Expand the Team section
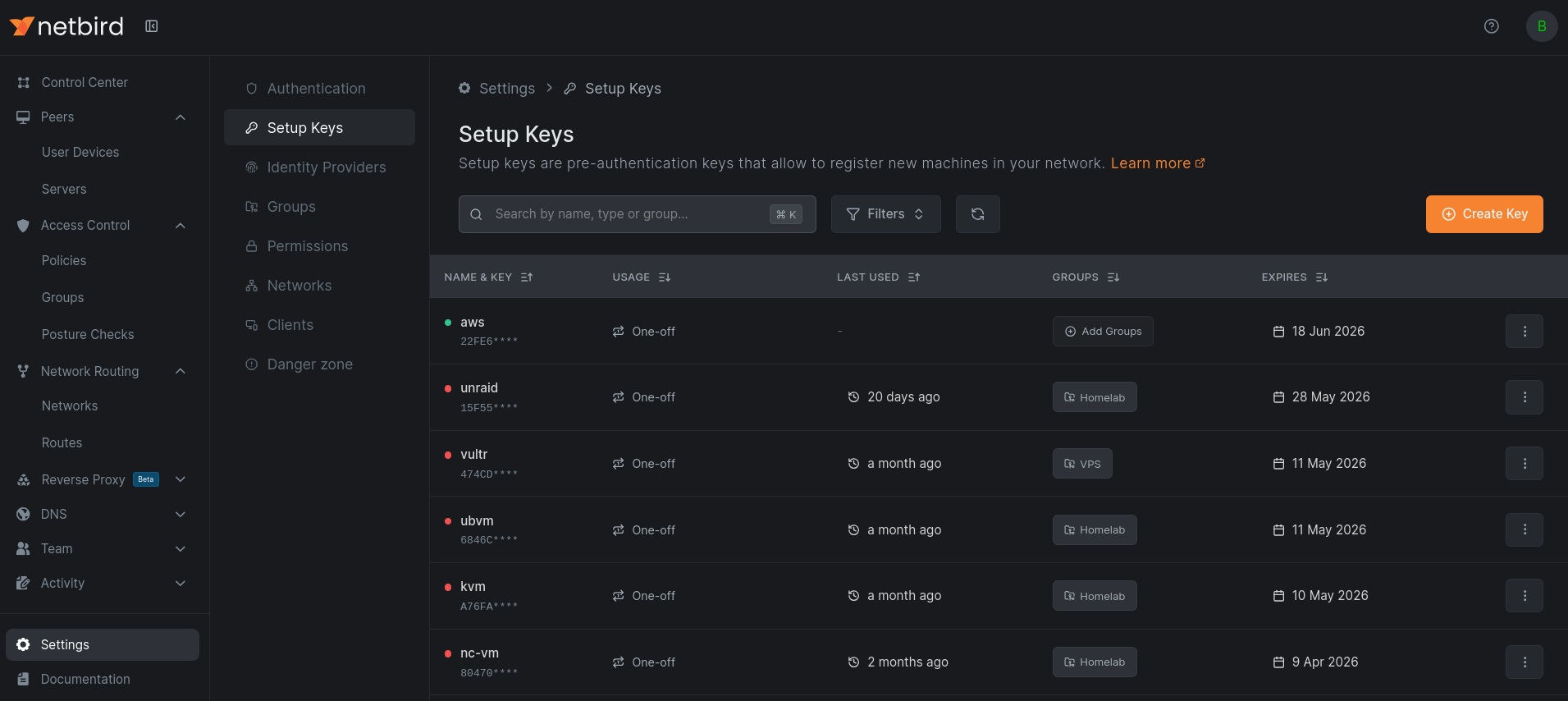The image size is (1568, 701). coord(181,549)
